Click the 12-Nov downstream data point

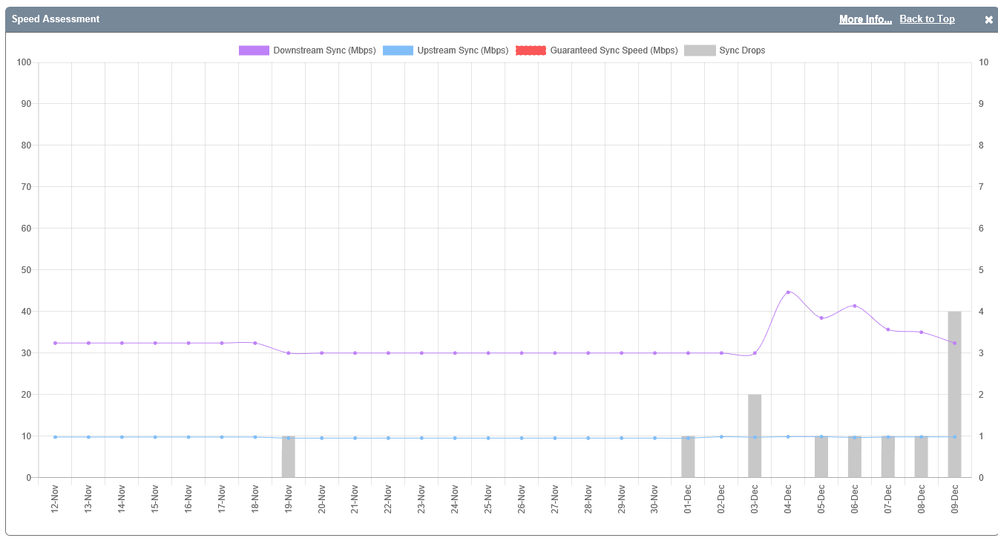[x=55, y=343]
